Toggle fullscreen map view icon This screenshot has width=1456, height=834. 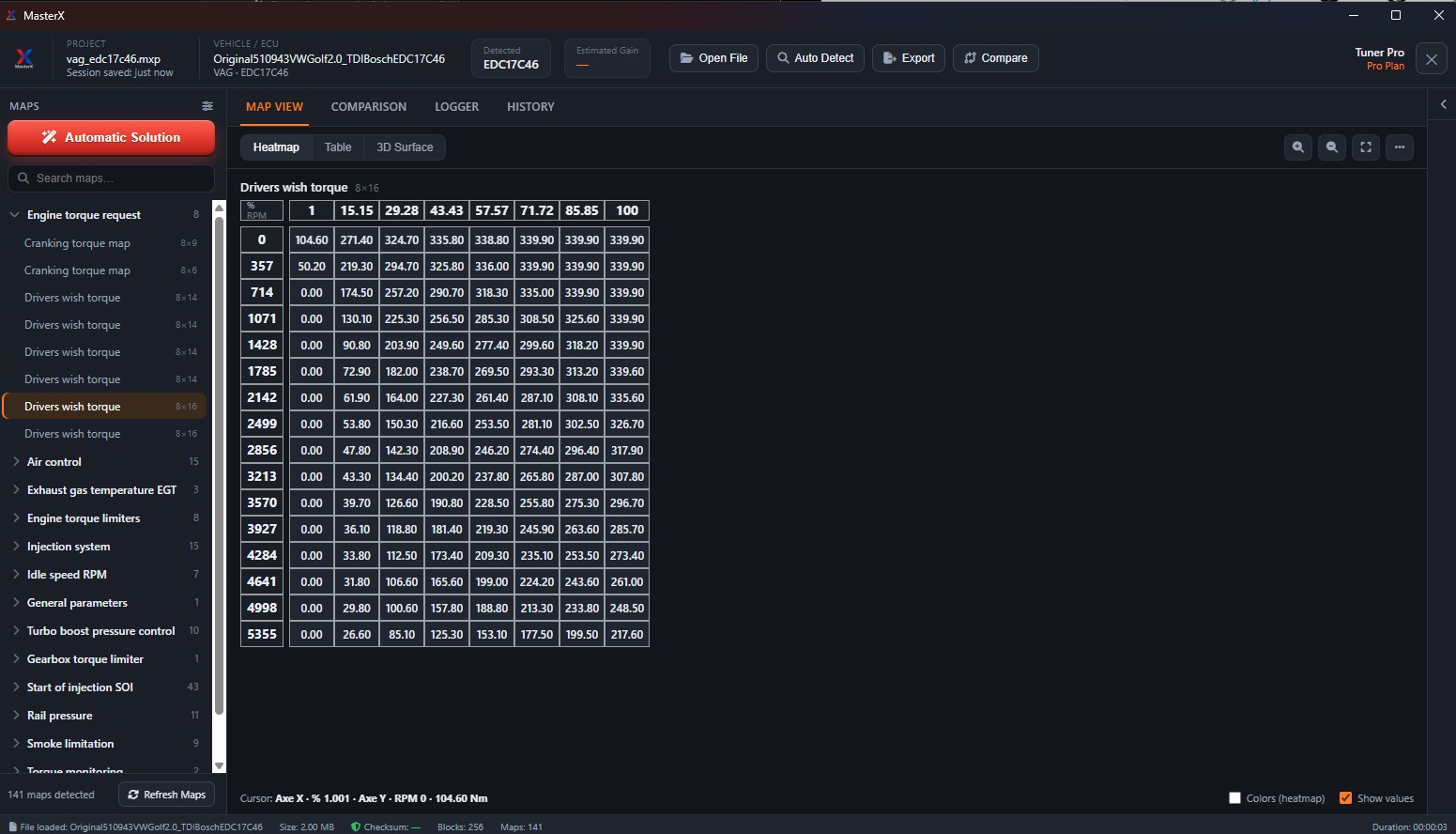point(1366,147)
